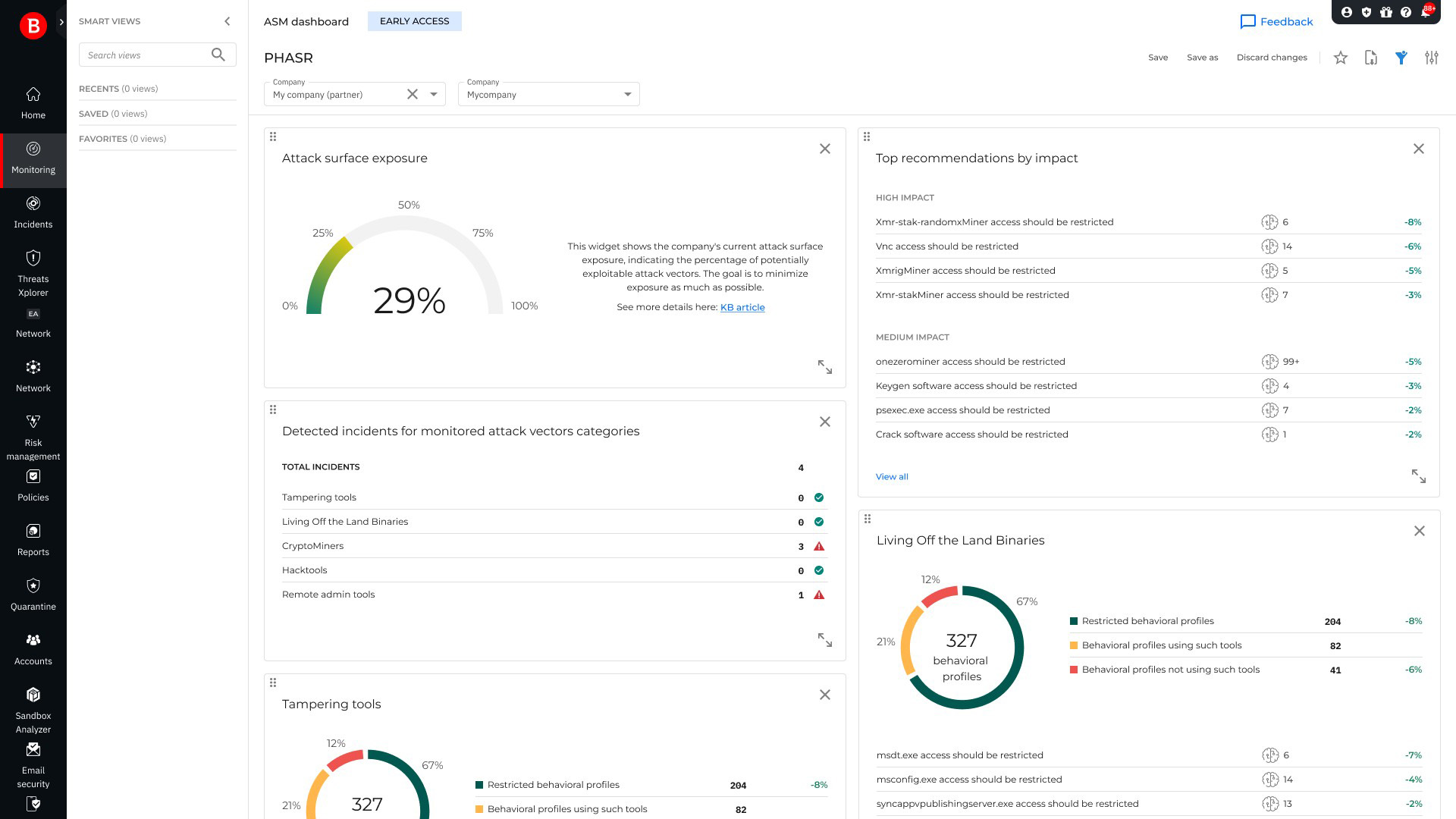Go to Quarantine in navigation sidebar
This screenshot has width=1456, height=819.
(x=33, y=595)
